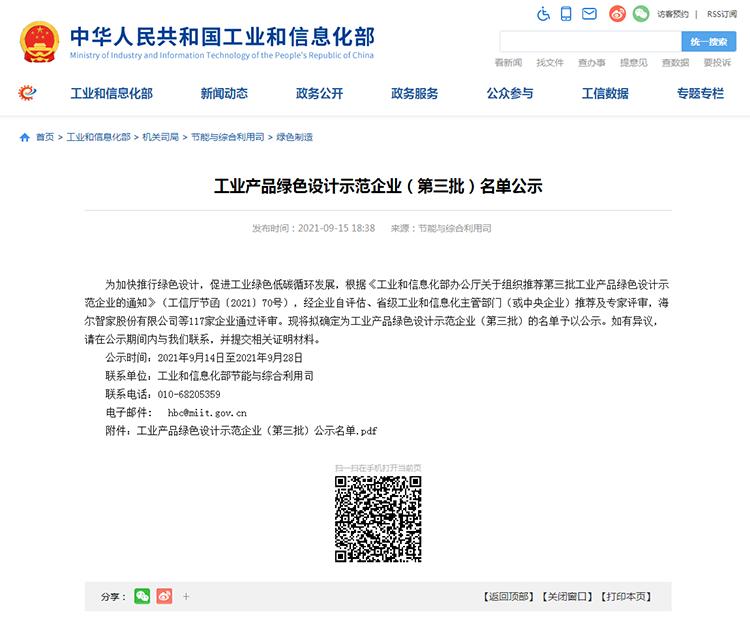The width and height of the screenshot is (750, 619).
Task: Select 工信数据 in the main navigation
Action: coord(605,94)
